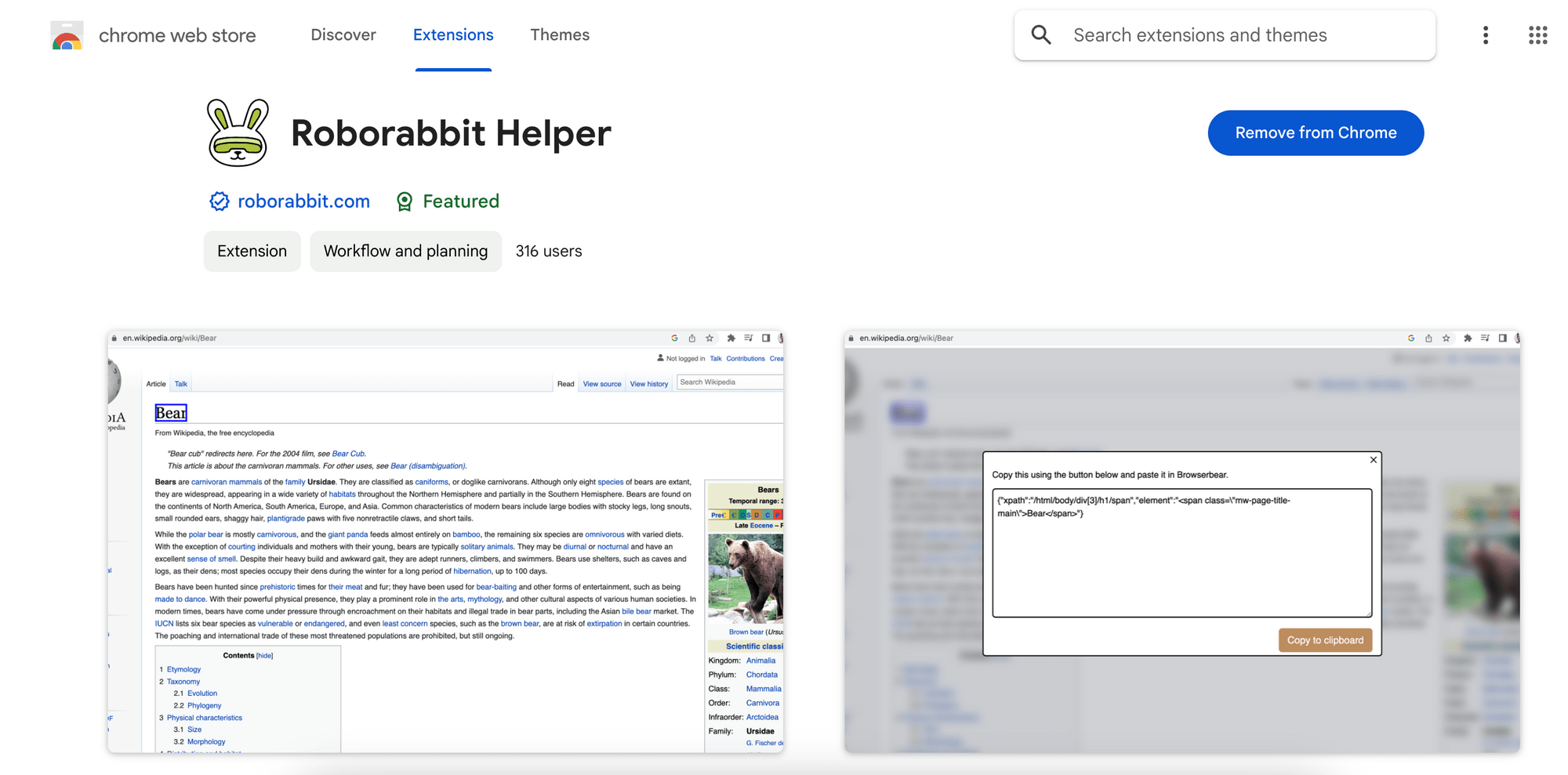Open Workflow and planning category
This screenshot has width=1568, height=775.
coord(405,251)
